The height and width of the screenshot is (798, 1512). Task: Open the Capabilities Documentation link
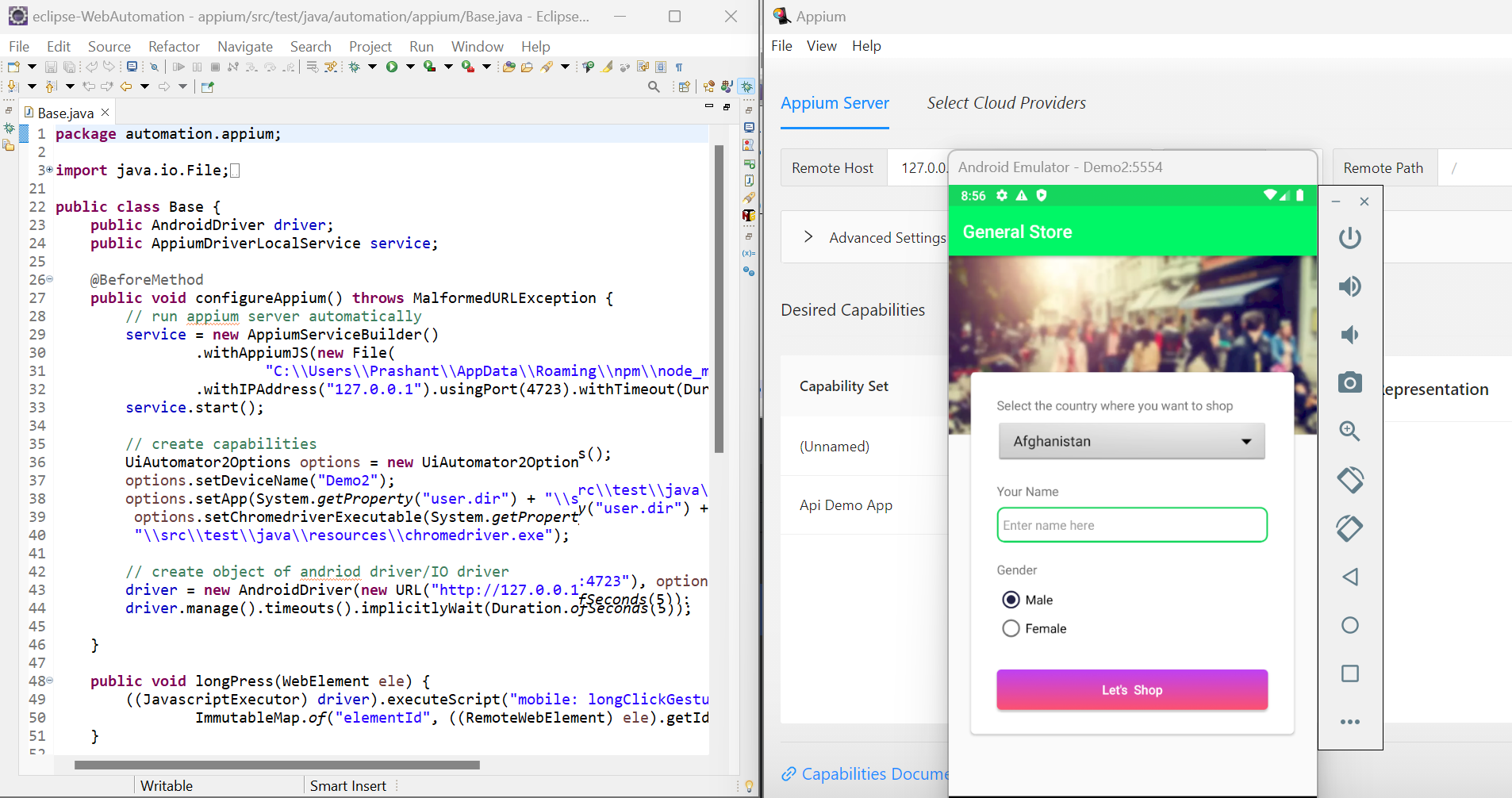pos(866,774)
